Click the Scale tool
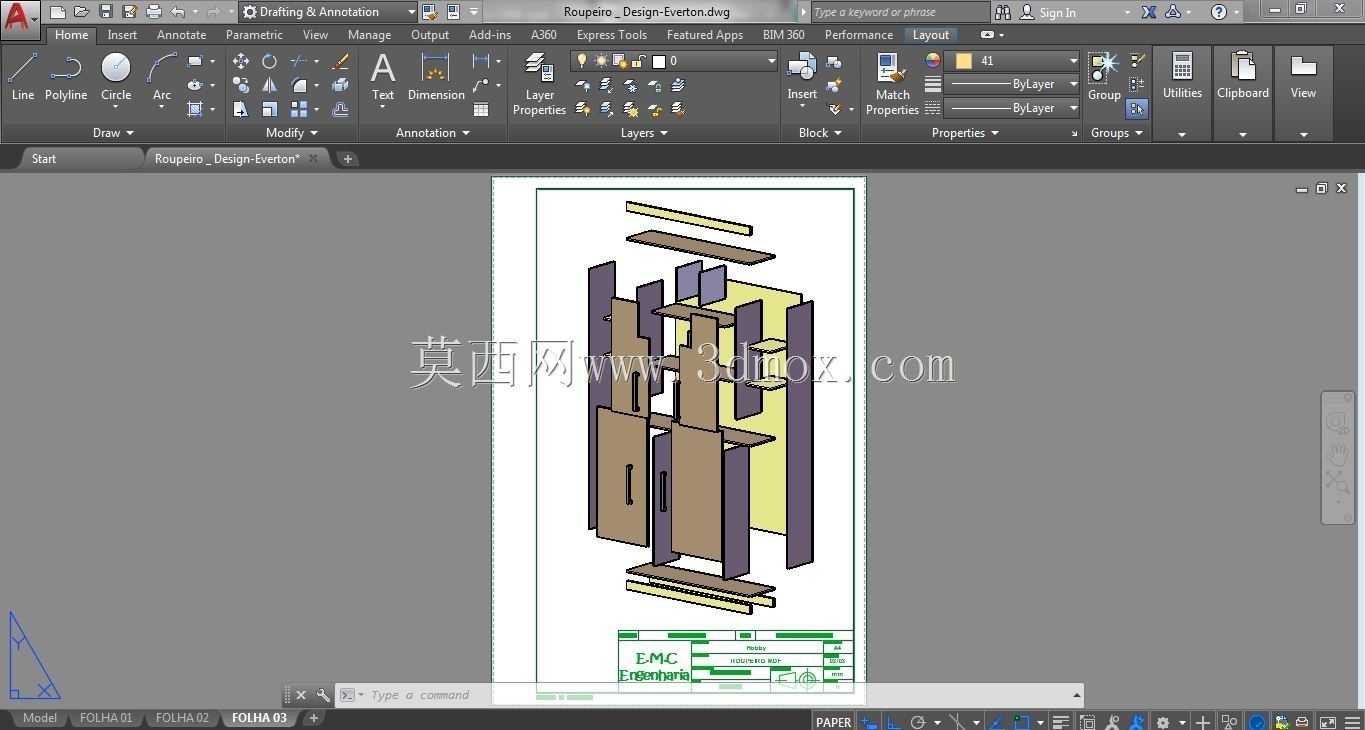The height and width of the screenshot is (730, 1365). click(x=269, y=109)
